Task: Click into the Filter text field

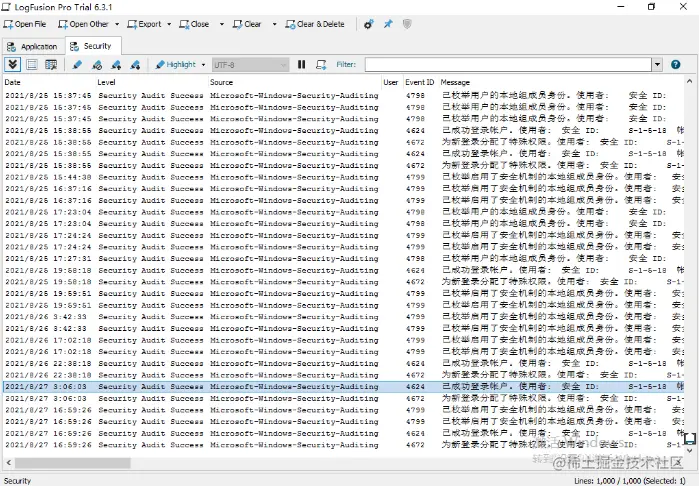Action: click(x=508, y=65)
